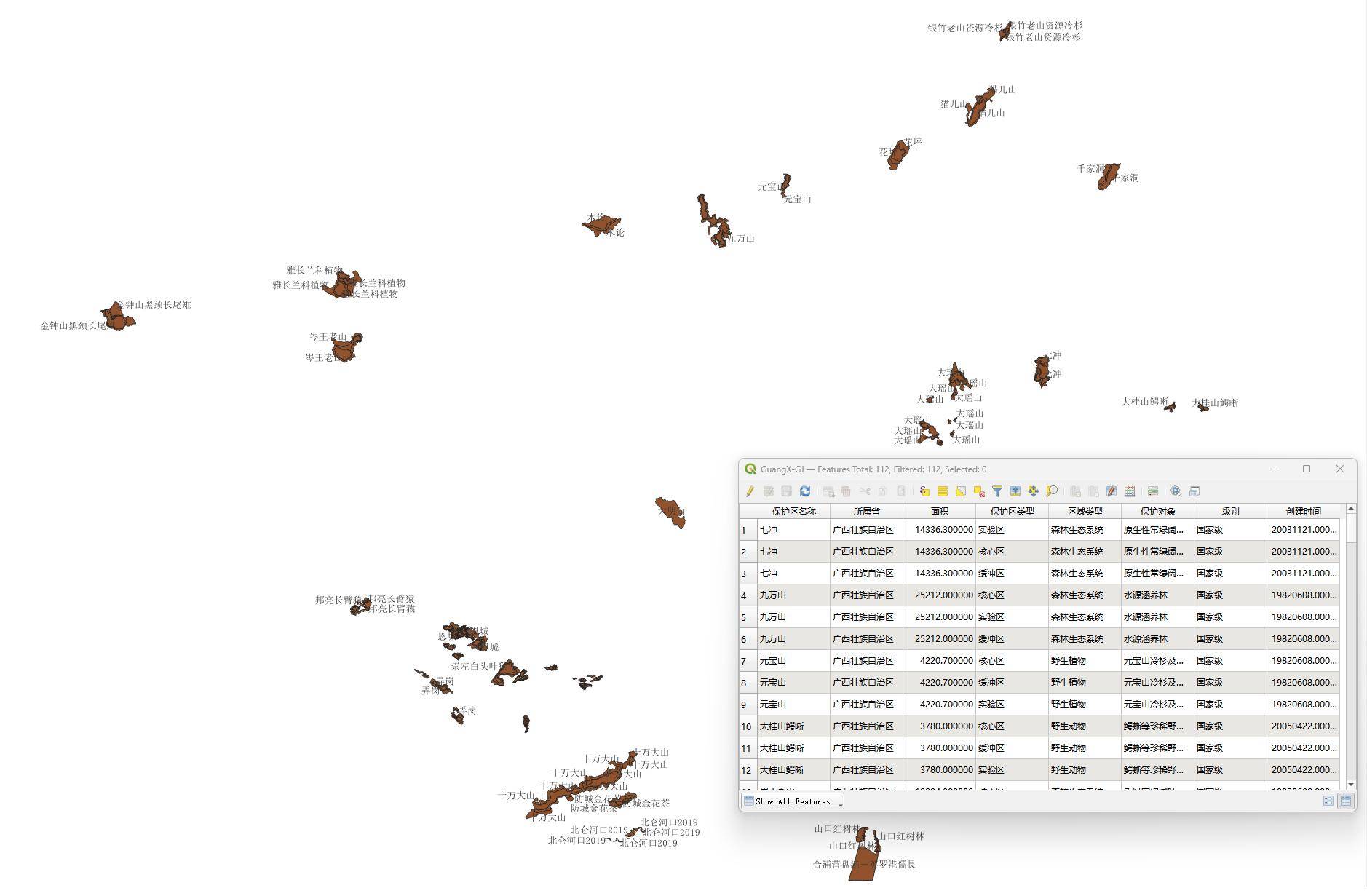
Task: Sort by the 面积 column header
Action: (939, 511)
